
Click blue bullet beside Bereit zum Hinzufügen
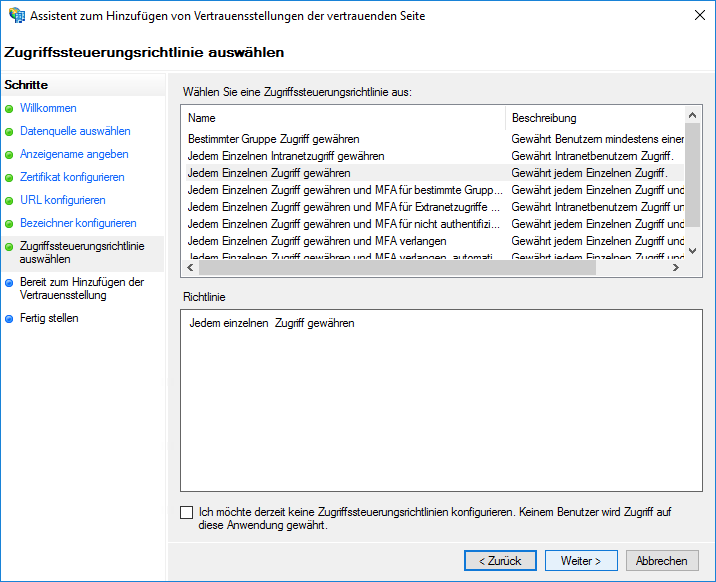point(9,283)
